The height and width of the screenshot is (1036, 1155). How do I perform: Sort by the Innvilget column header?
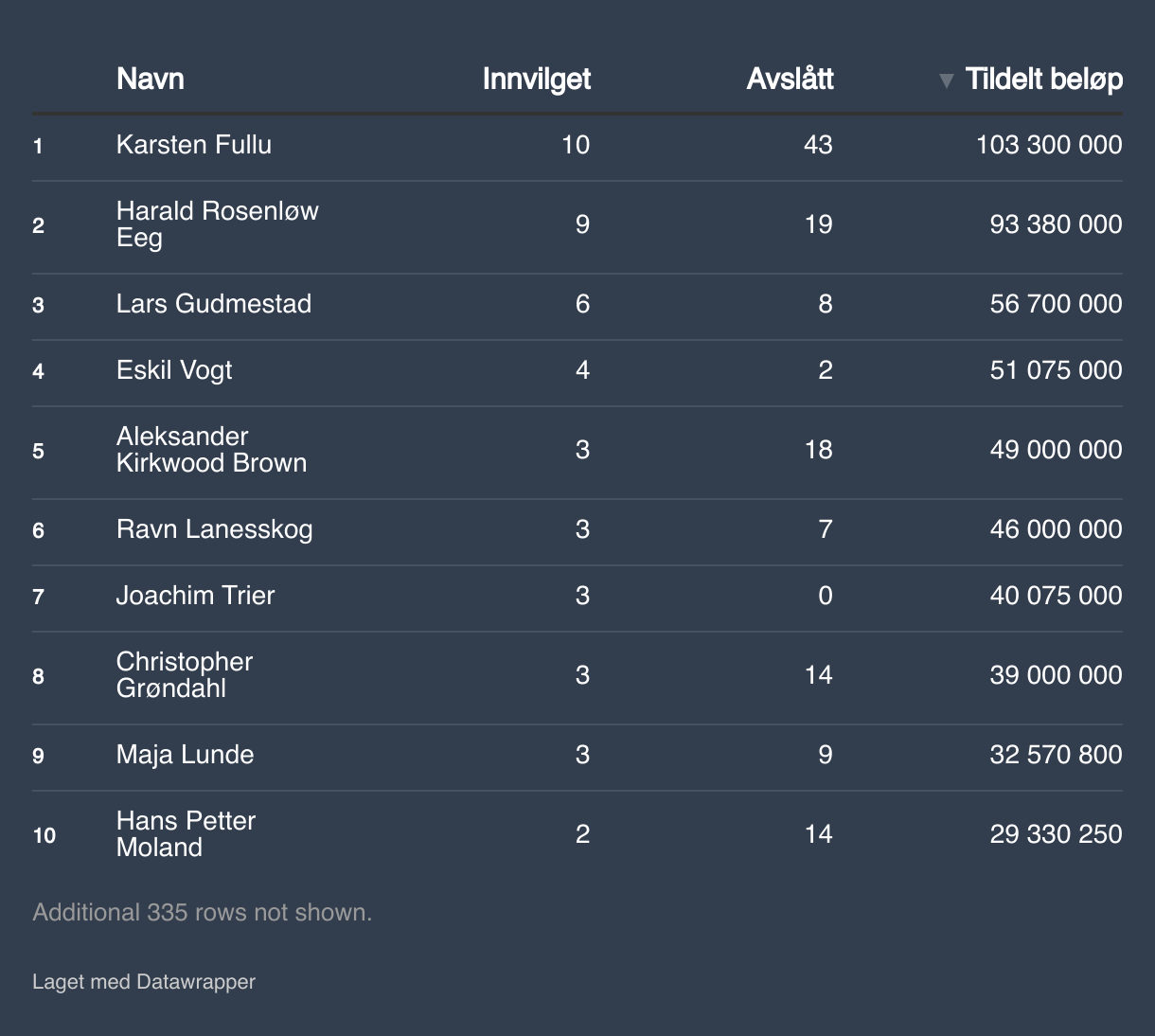[536, 79]
